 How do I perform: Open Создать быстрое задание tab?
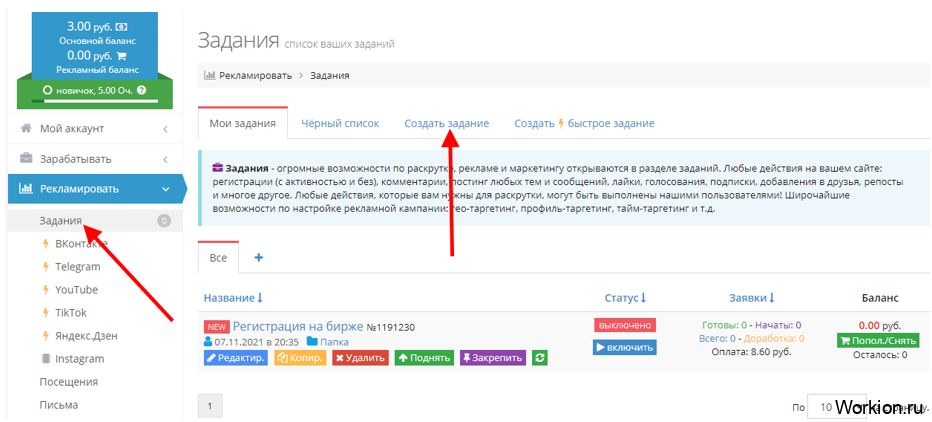click(x=584, y=124)
